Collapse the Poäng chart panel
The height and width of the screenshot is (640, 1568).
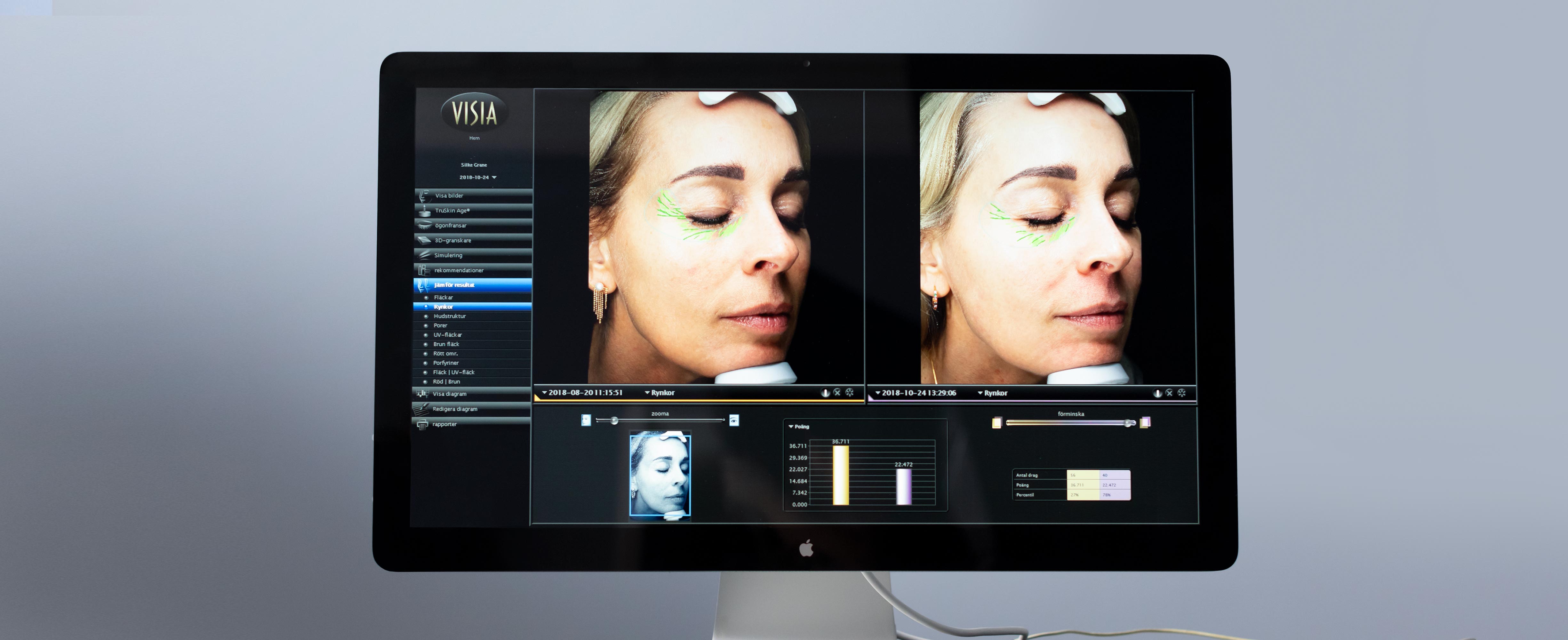pyautogui.click(x=791, y=427)
